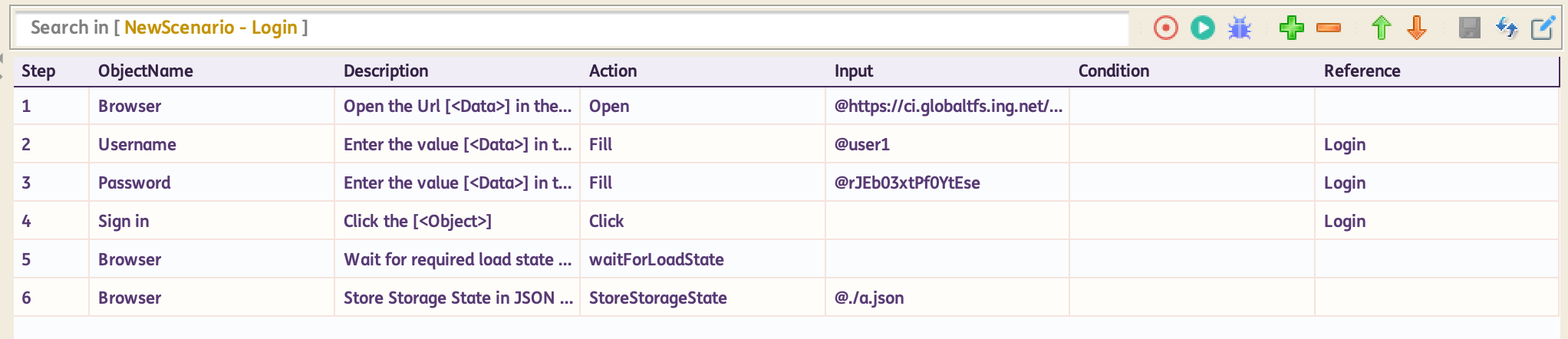The width and height of the screenshot is (1568, 339).
Task: Select the Username object in step 2
Action: (x=137, y=144)
